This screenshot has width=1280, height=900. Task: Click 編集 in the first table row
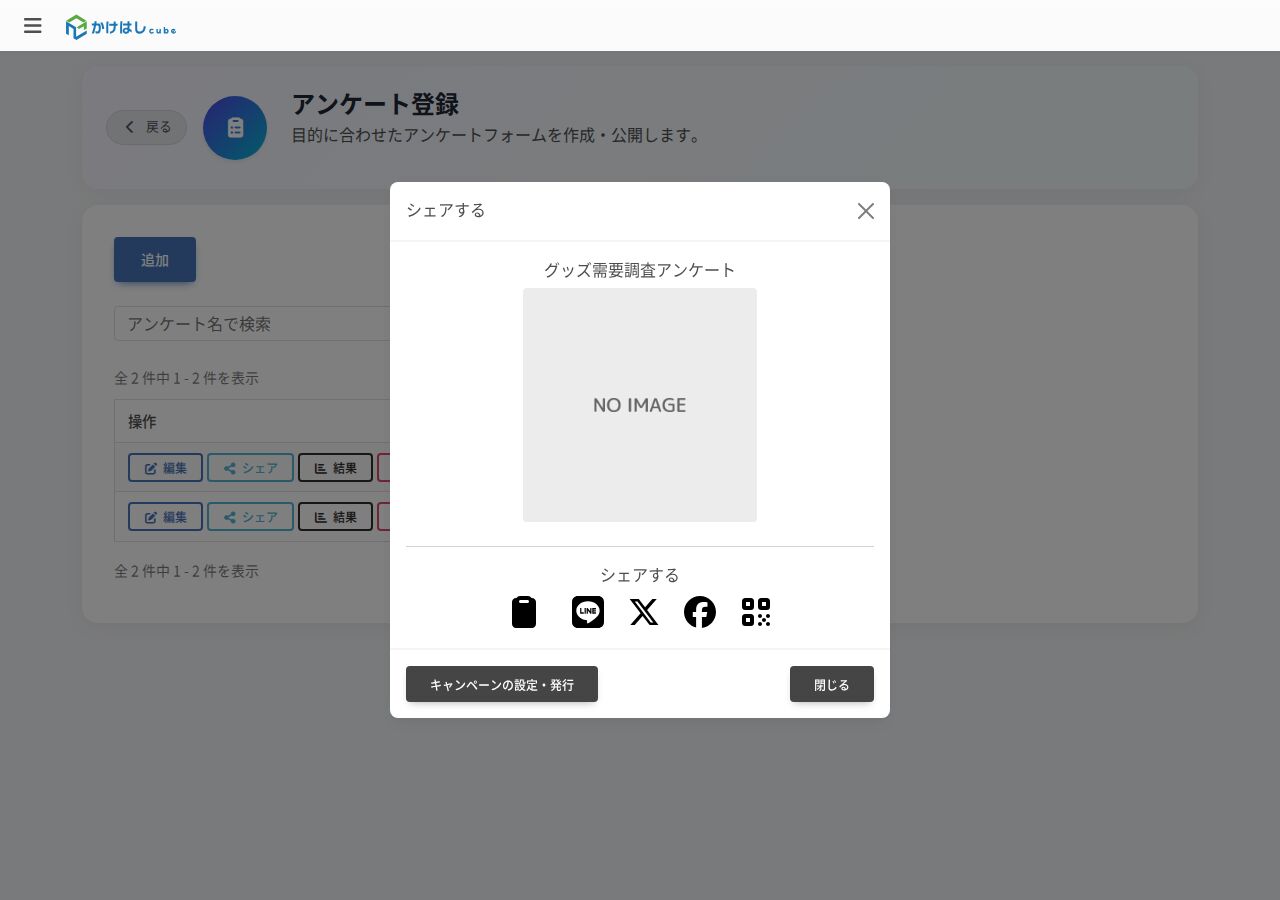click(x=165, y=468)
